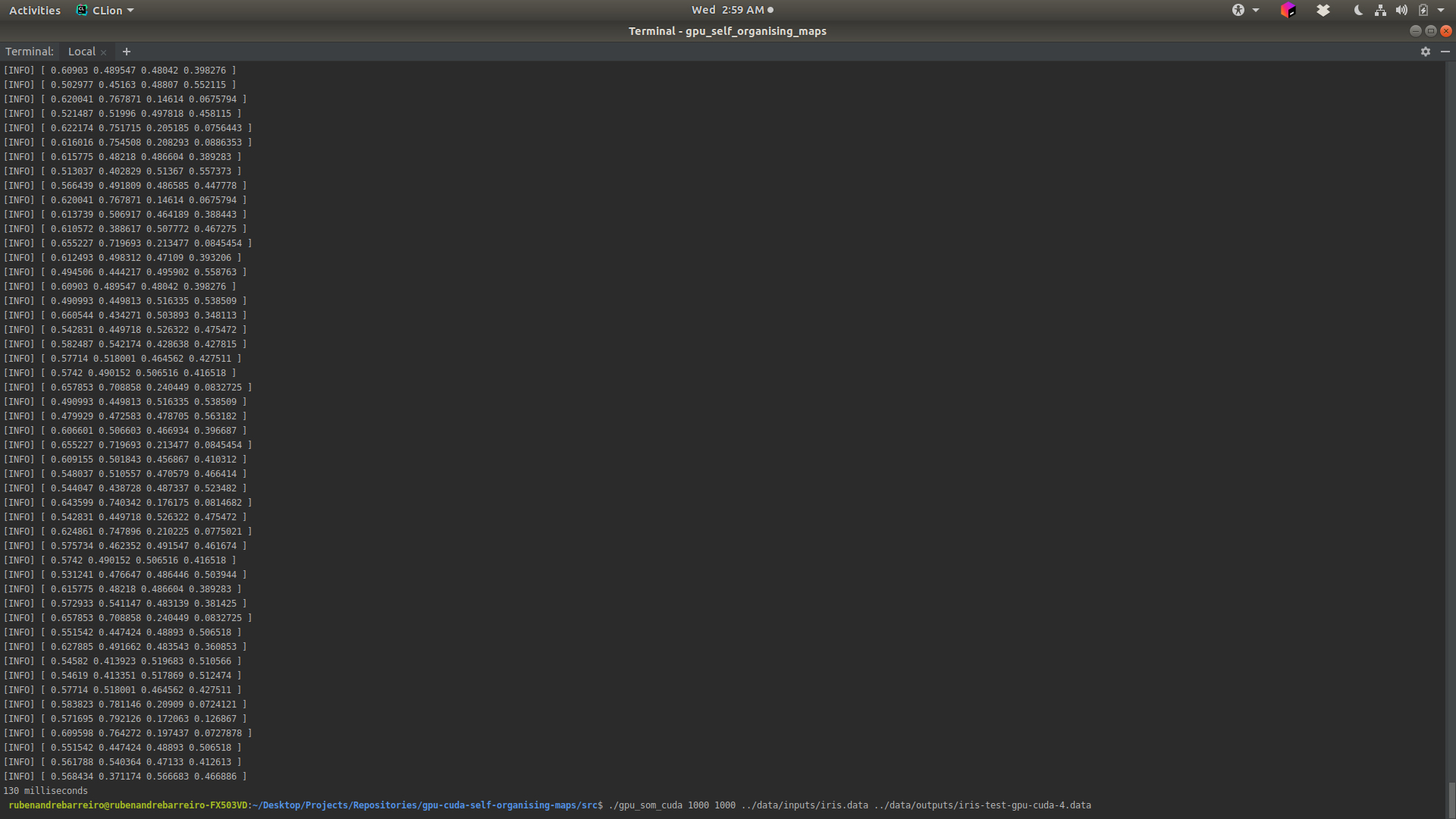Viewport: 1456px width, 819px height.
Task: Open the clock and calendar panel
Action: (x=727, y=10)
